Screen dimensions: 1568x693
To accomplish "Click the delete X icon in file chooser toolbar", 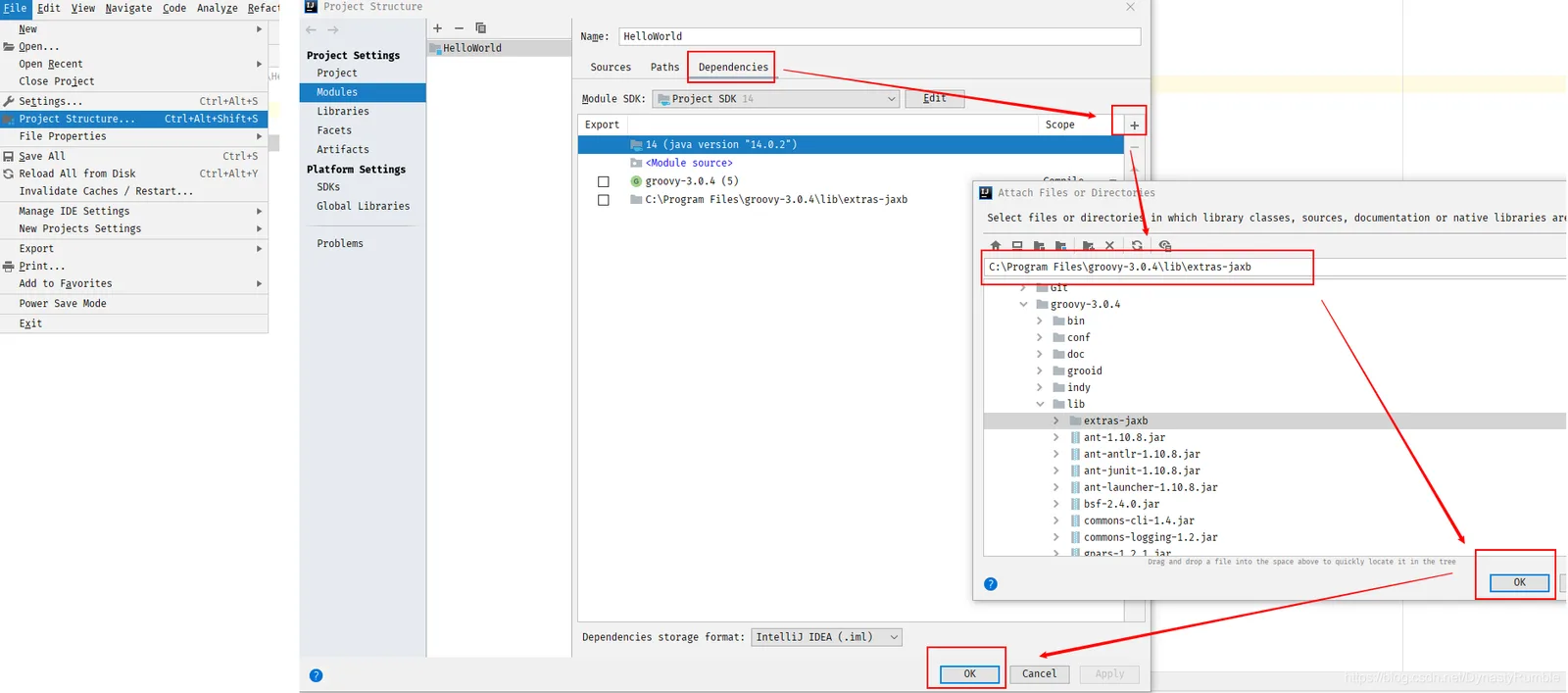I will pyautogui.click(x=1109, y=246).
